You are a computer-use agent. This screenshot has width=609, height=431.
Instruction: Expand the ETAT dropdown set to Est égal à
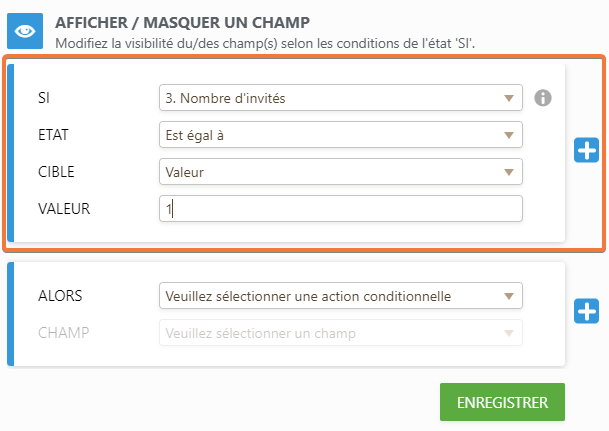tap(340, 135)
